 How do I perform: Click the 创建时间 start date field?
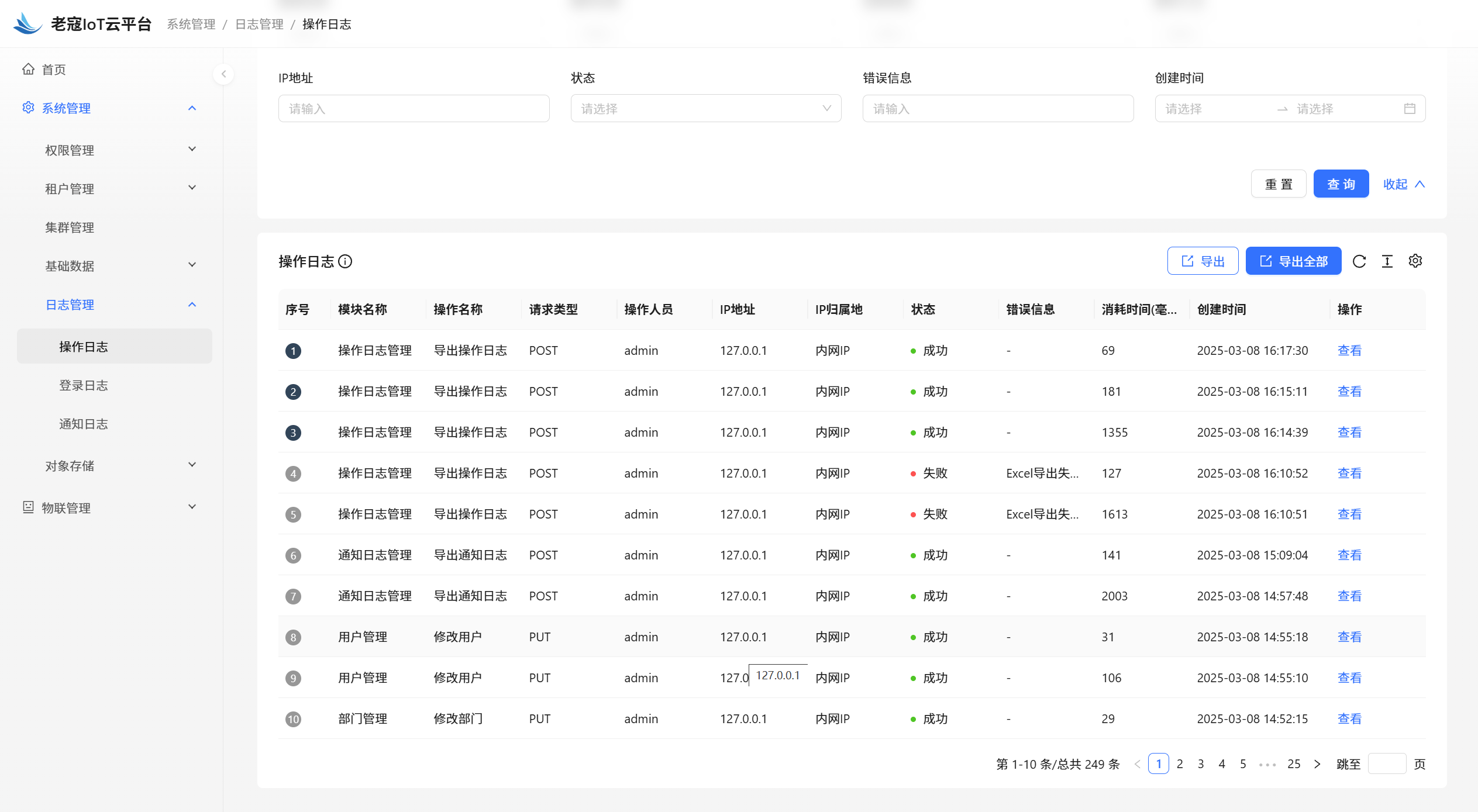[x=1215, y=109]
